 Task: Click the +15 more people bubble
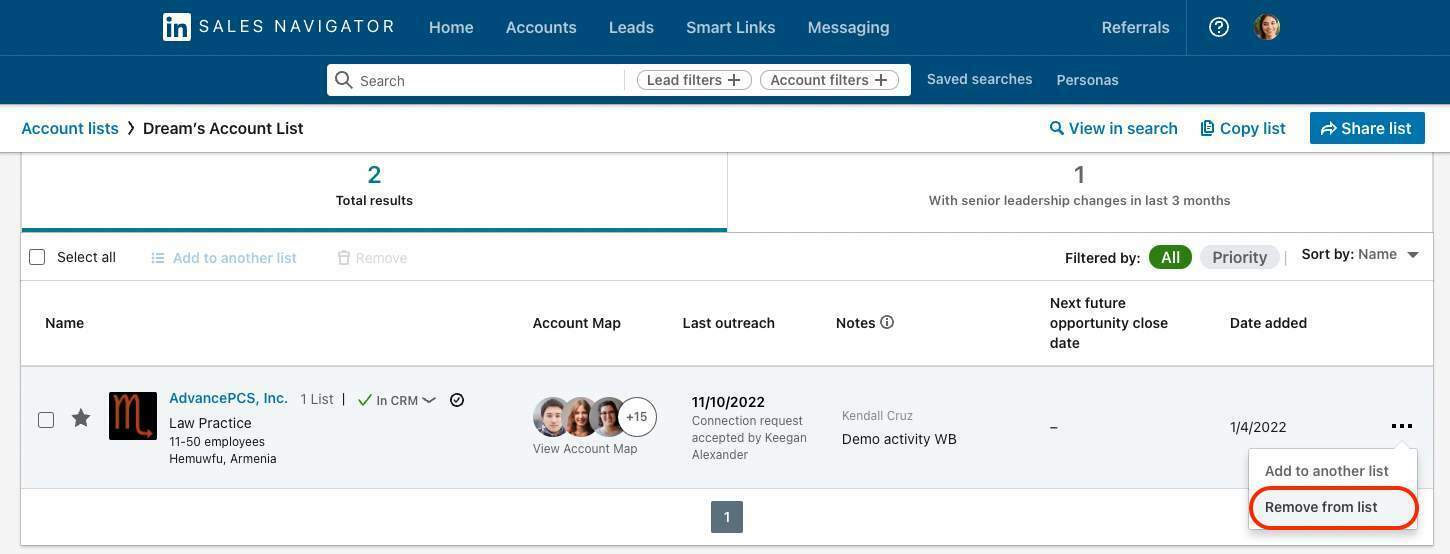point(637,417)
